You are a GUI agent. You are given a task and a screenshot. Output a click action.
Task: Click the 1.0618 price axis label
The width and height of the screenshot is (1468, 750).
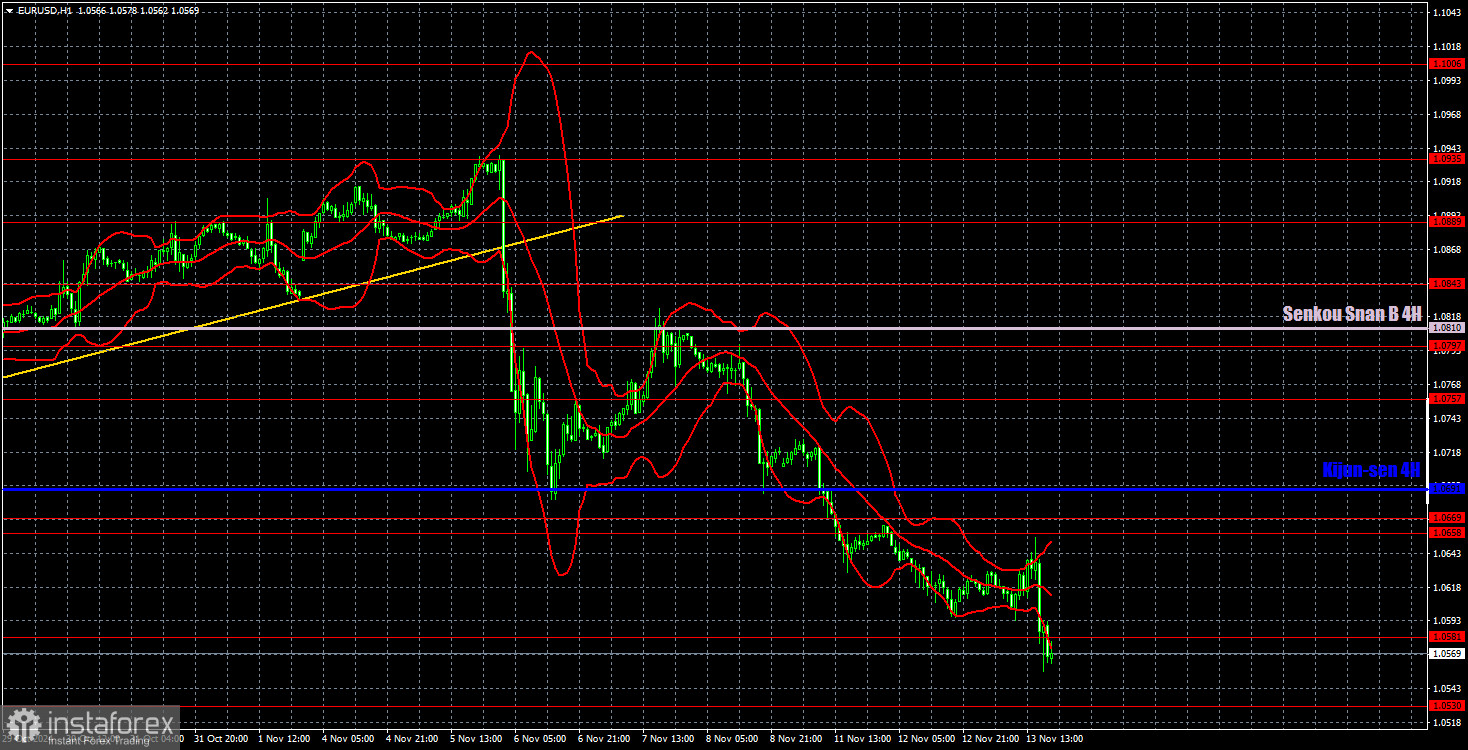1447,588
